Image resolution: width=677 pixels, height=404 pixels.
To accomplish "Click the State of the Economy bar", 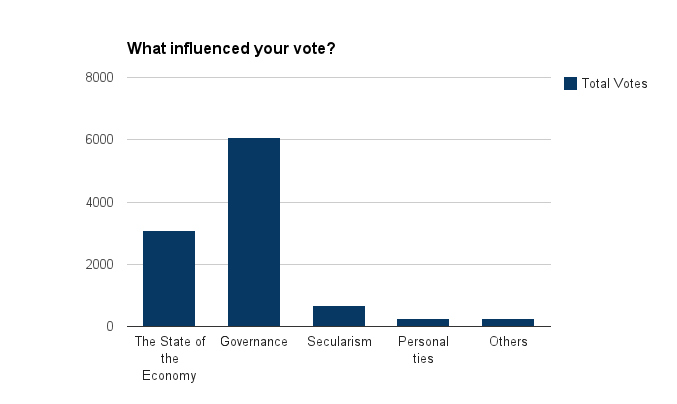I will pyautogui.click(x=169, y=279).
